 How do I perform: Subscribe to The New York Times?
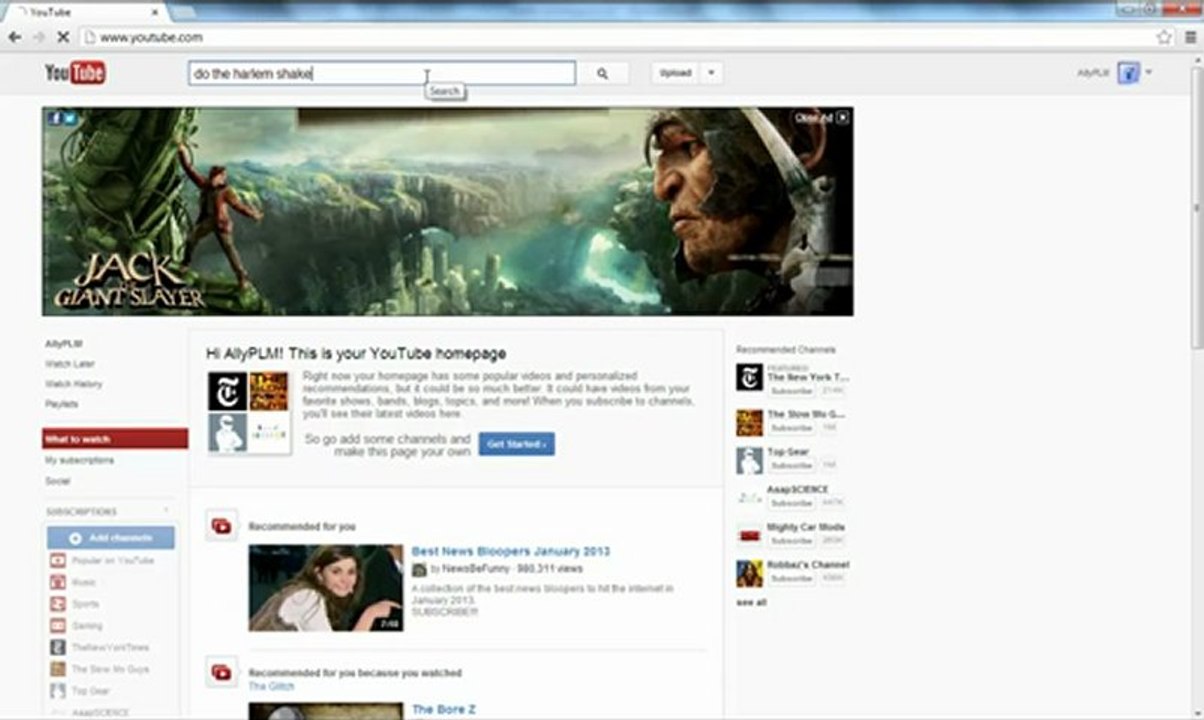pyautogui.click(x=791, y=391)
